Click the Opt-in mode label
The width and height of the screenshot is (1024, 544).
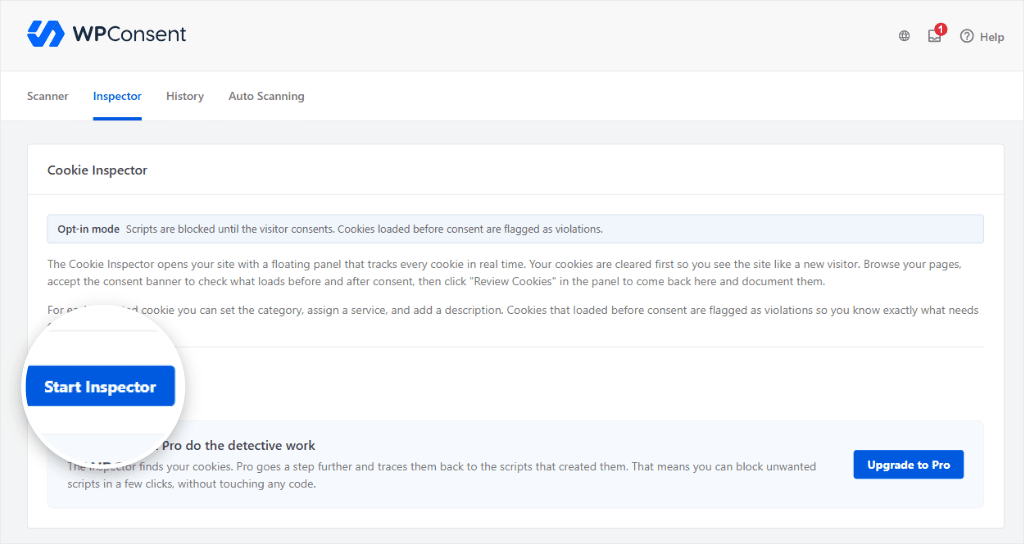(x=88, y=229)
